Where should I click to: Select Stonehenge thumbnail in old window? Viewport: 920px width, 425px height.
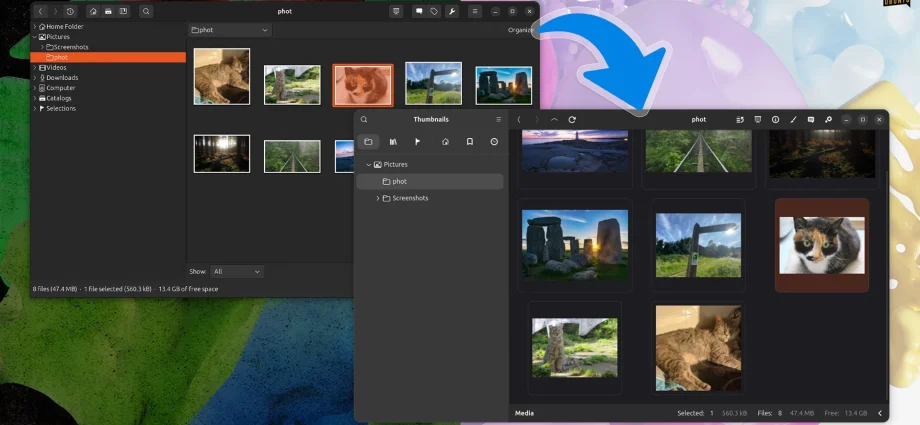[x=504, y=86]
